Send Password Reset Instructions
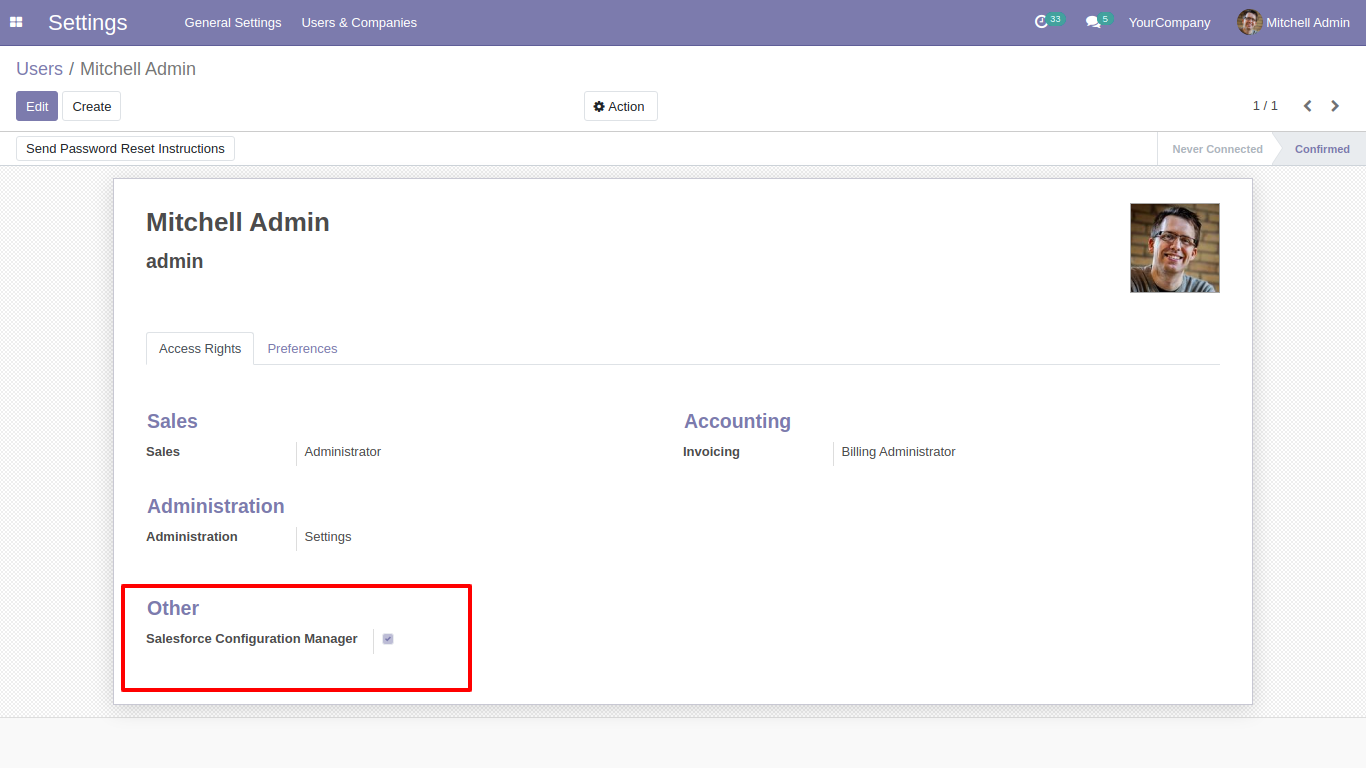 [x=125, y=148]
